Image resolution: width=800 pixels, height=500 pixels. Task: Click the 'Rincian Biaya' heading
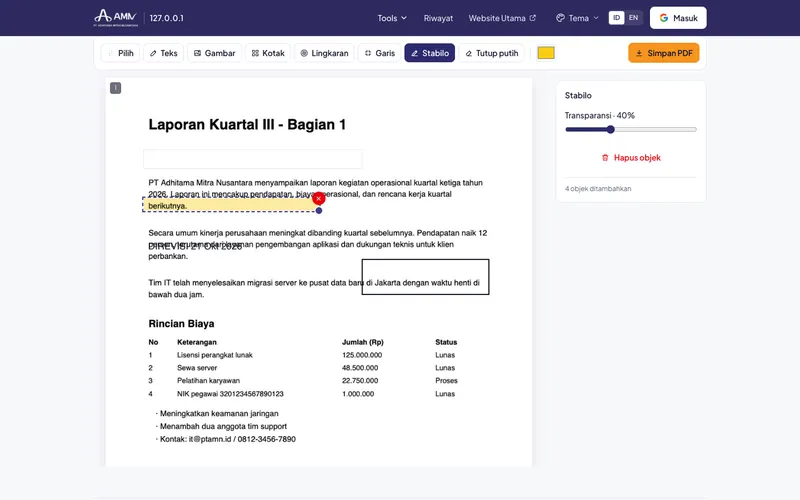(181, 323)
